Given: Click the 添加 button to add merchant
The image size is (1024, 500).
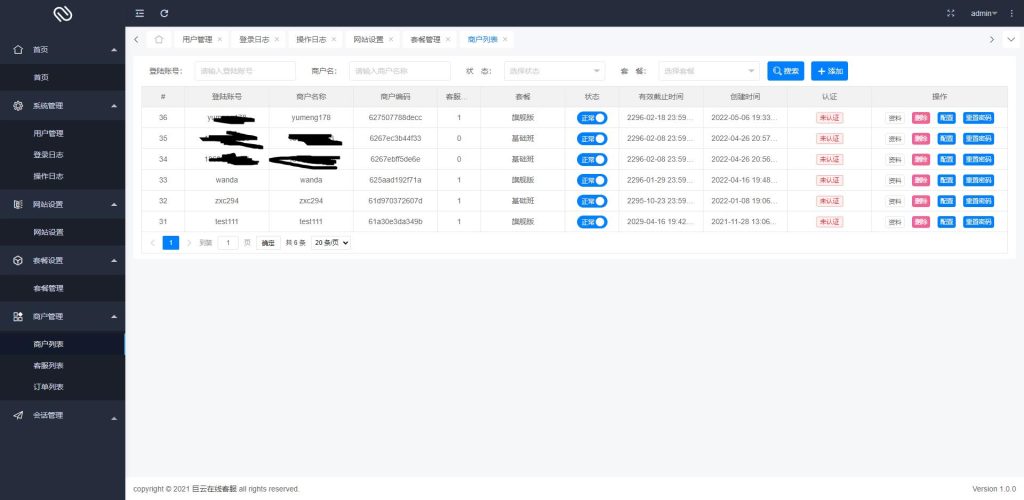Looking at the screenshot, I should pyautogui.click(x=829, y=71).
